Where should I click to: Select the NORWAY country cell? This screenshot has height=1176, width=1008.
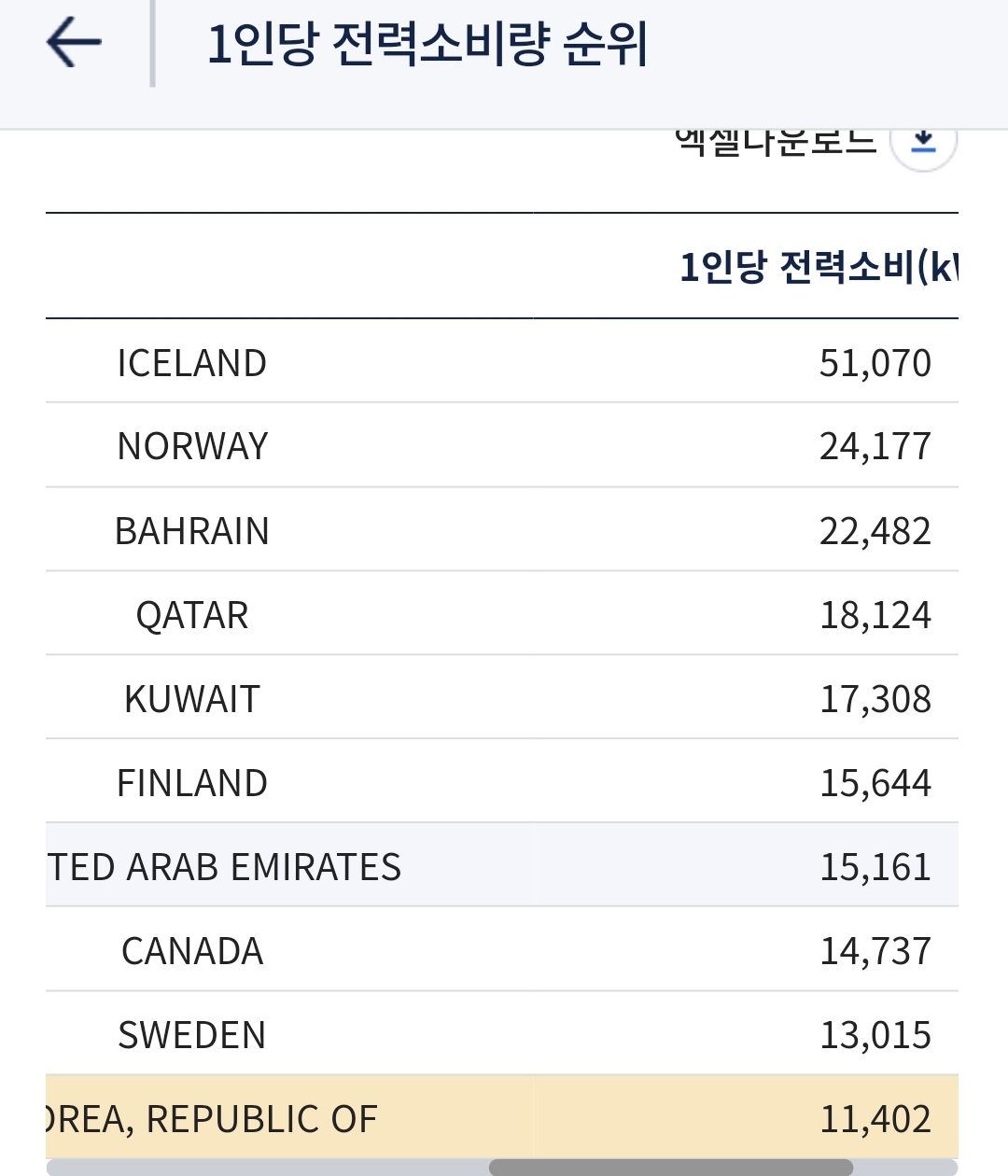coord(192,447)
